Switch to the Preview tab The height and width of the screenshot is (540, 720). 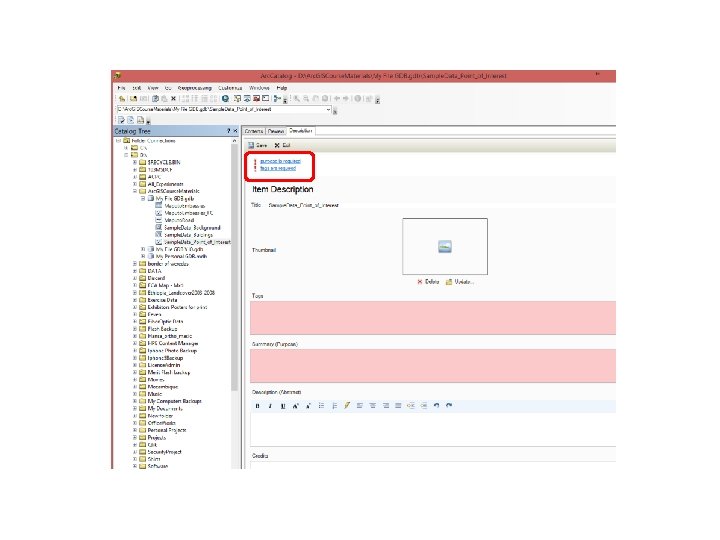pos(276,131)
